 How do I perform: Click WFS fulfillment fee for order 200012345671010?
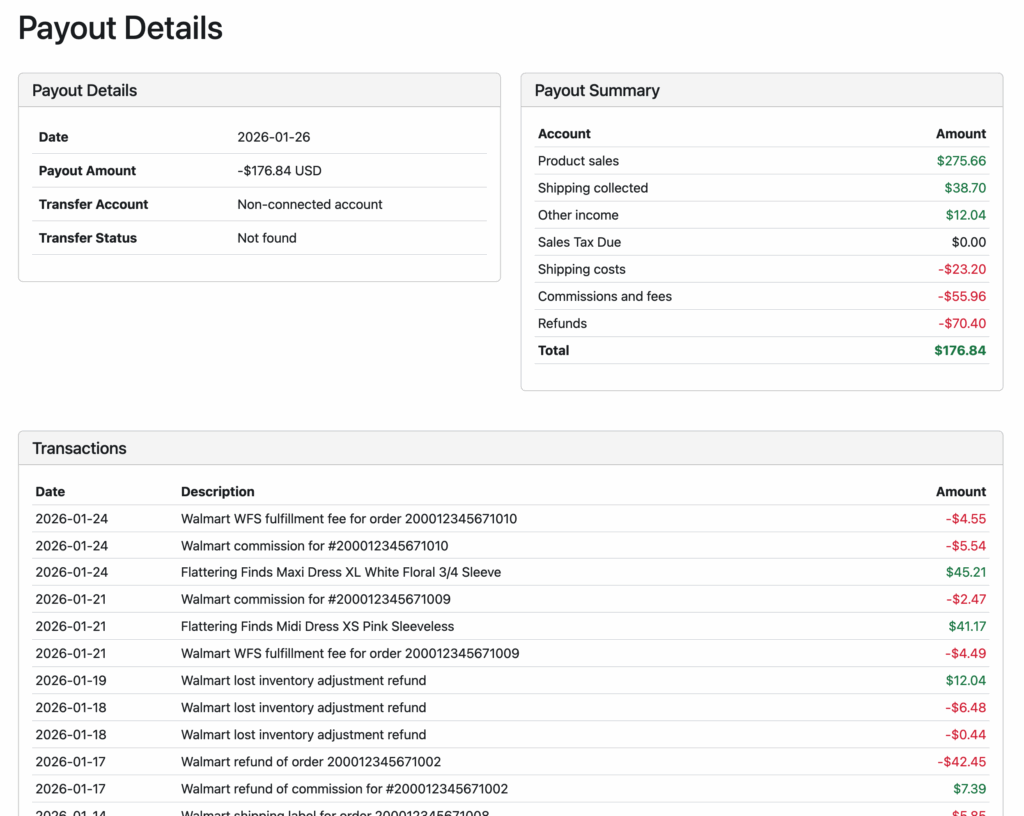tap(349, 519)
